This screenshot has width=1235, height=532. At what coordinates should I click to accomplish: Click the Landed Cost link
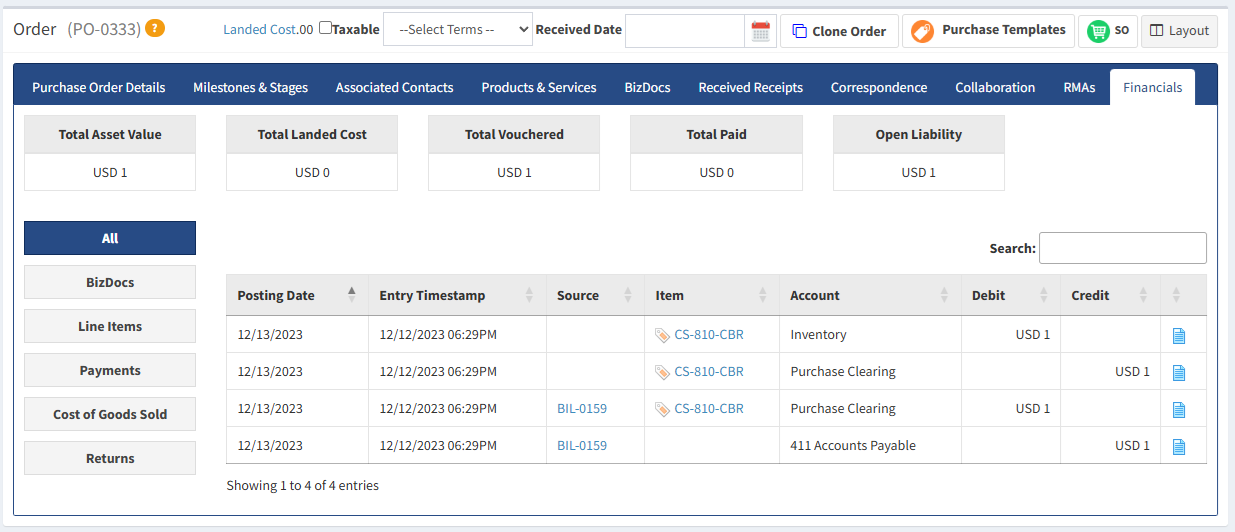(x=259, y=30)
